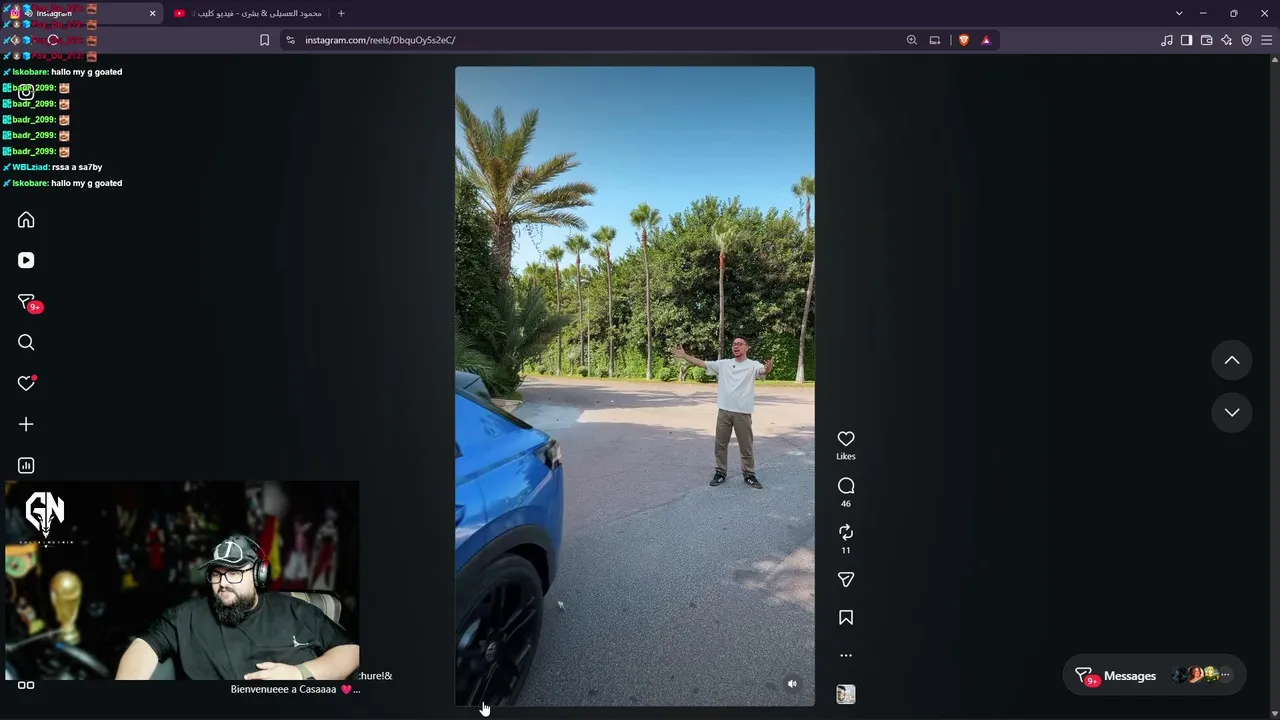Open the bottom-left more options icon in sidebar

(x=26, y=685)
